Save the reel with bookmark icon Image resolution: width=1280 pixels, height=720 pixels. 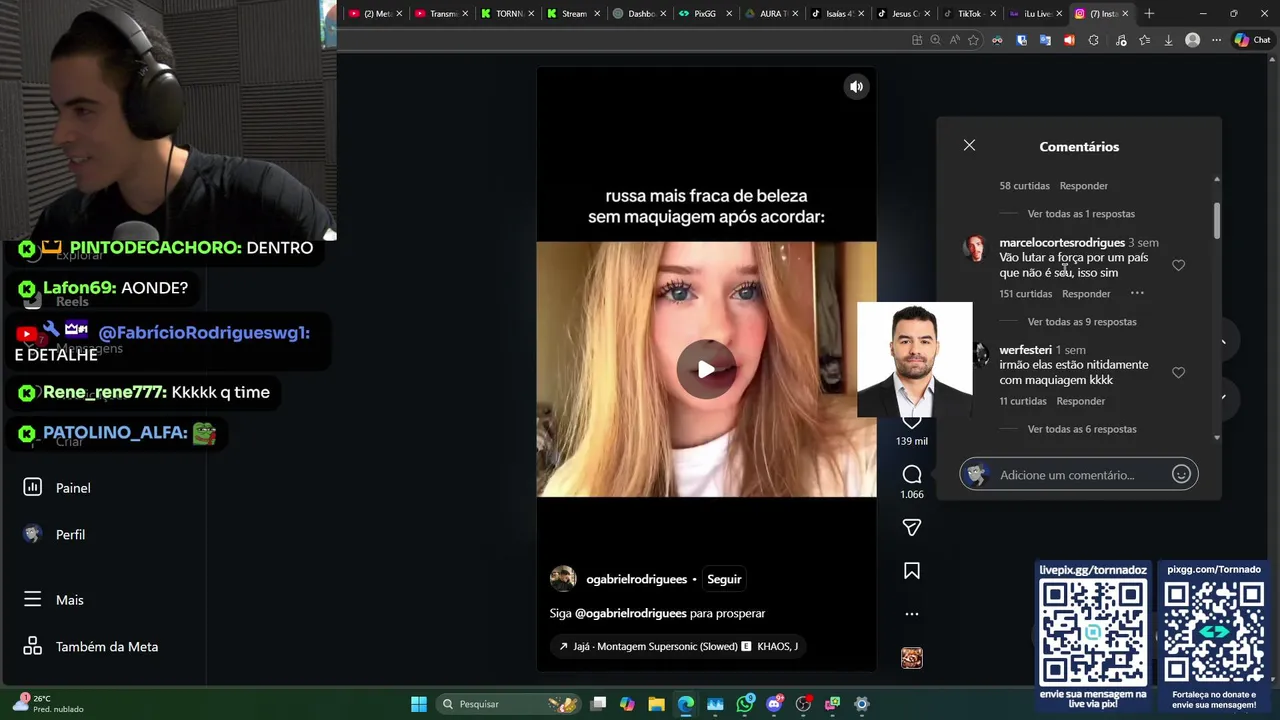tap(912, 571)
